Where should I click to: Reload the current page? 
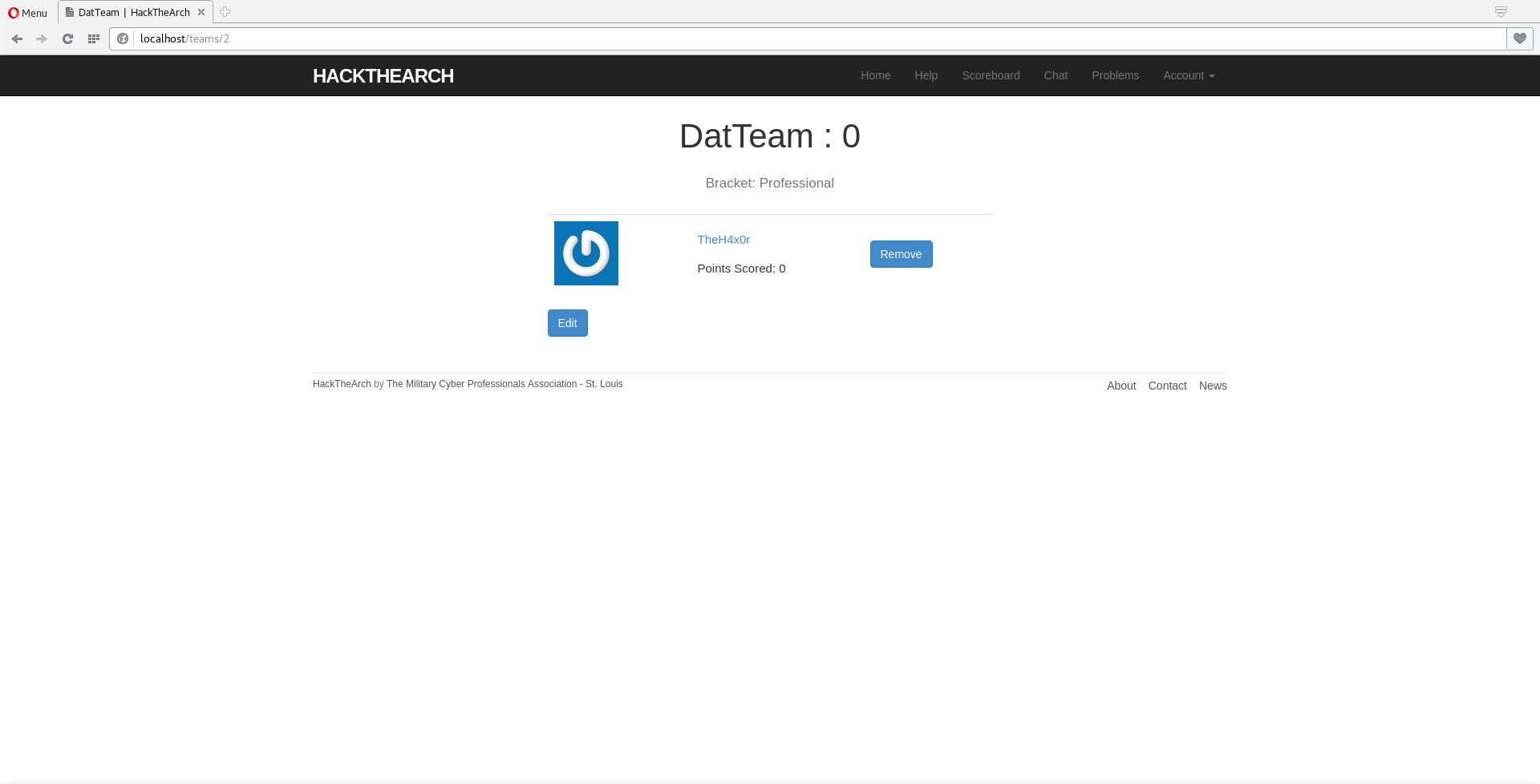pyautogui.click(x=67, y=38)
